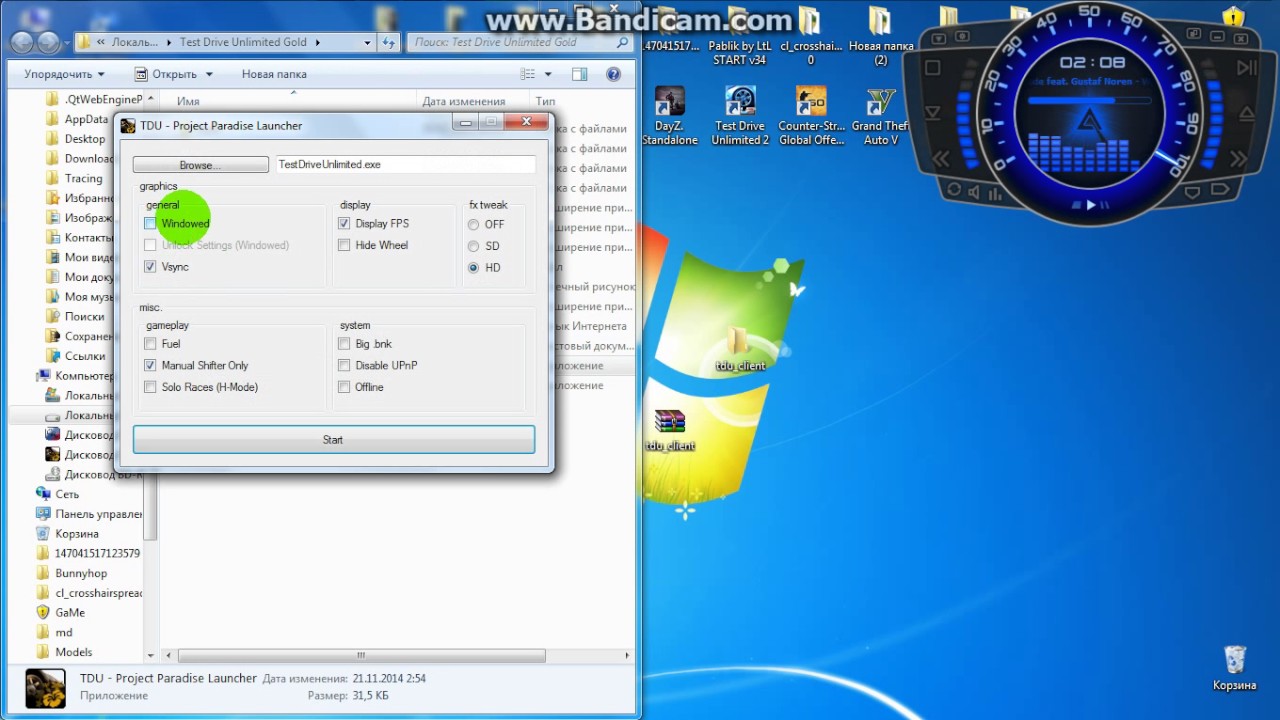The width and height of the screenshot is (1280, 720).
Task: Uncheck the Vsync option
Action: (150, 267)
